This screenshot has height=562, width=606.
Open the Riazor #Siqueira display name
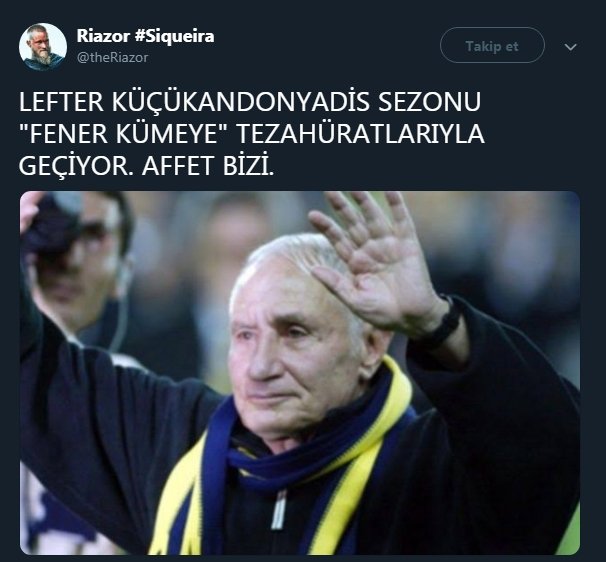pyautogui.click(x=145, y=36)
